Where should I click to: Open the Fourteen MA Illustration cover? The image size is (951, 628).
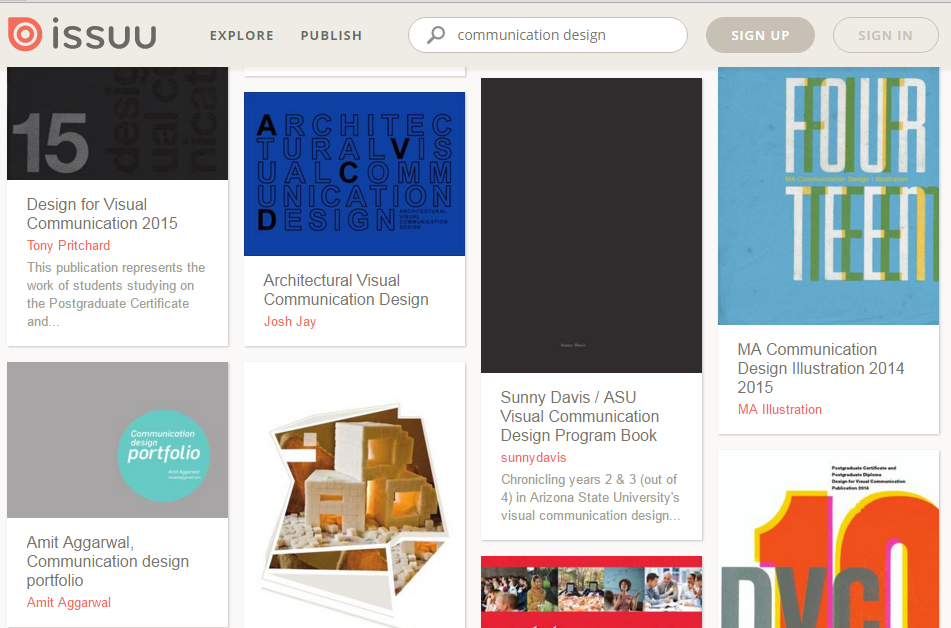(828, 196)
